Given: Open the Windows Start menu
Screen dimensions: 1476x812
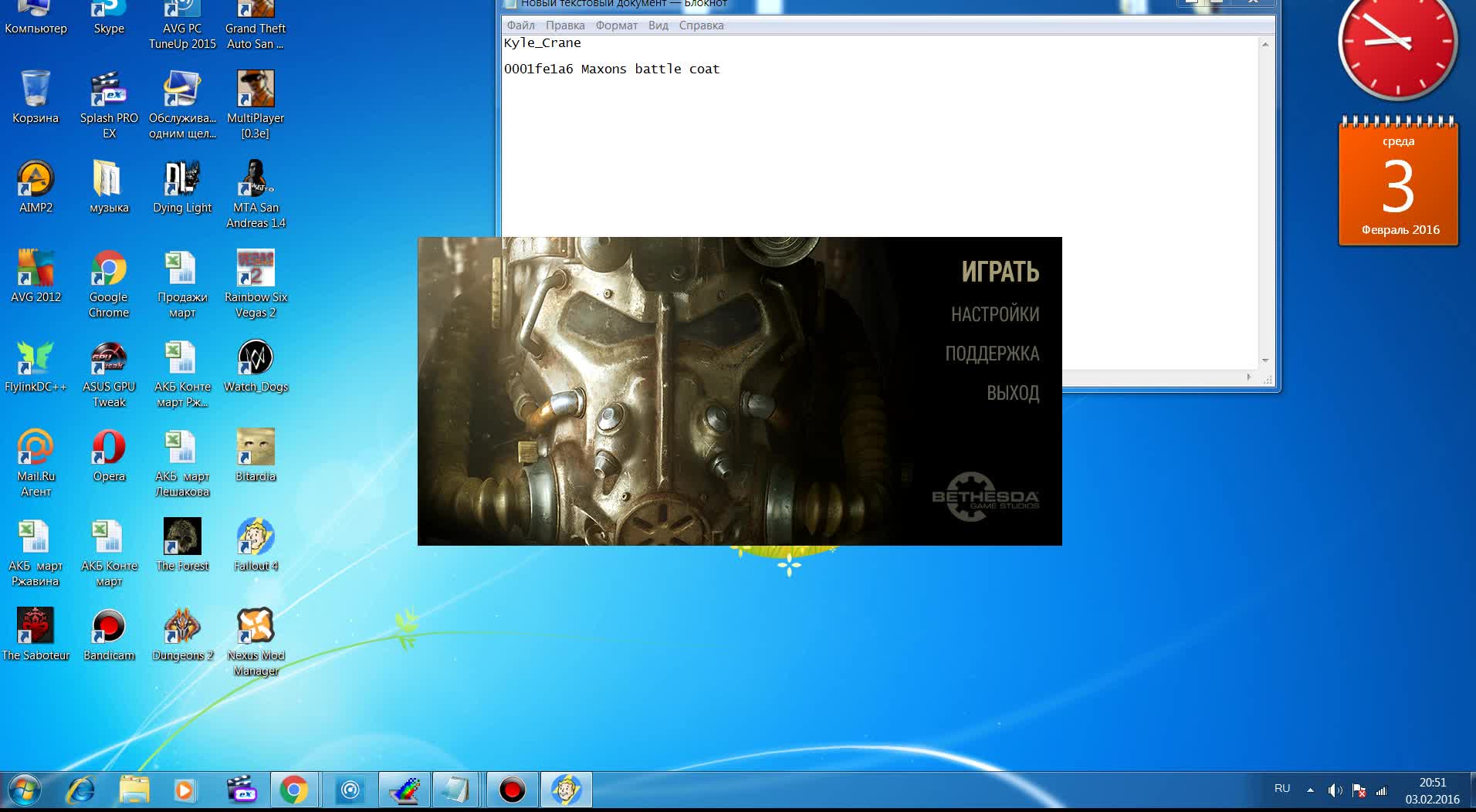Looking at the screenshot, I should 25,790.
